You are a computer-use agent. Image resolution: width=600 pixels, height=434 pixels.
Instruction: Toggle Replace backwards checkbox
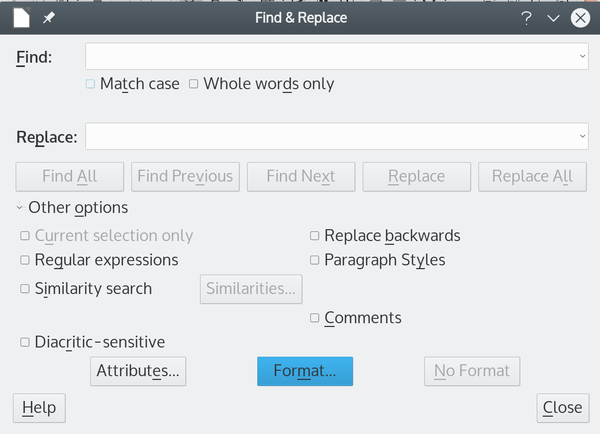pos(315,236)
